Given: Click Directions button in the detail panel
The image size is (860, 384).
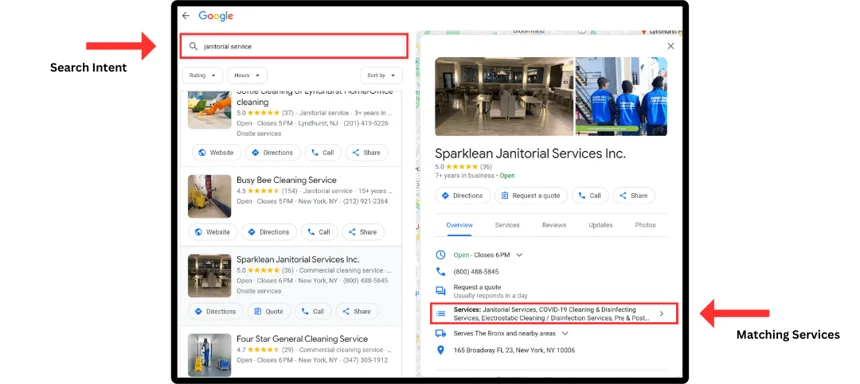Looking at the screenshot, I should coord(462,195).
